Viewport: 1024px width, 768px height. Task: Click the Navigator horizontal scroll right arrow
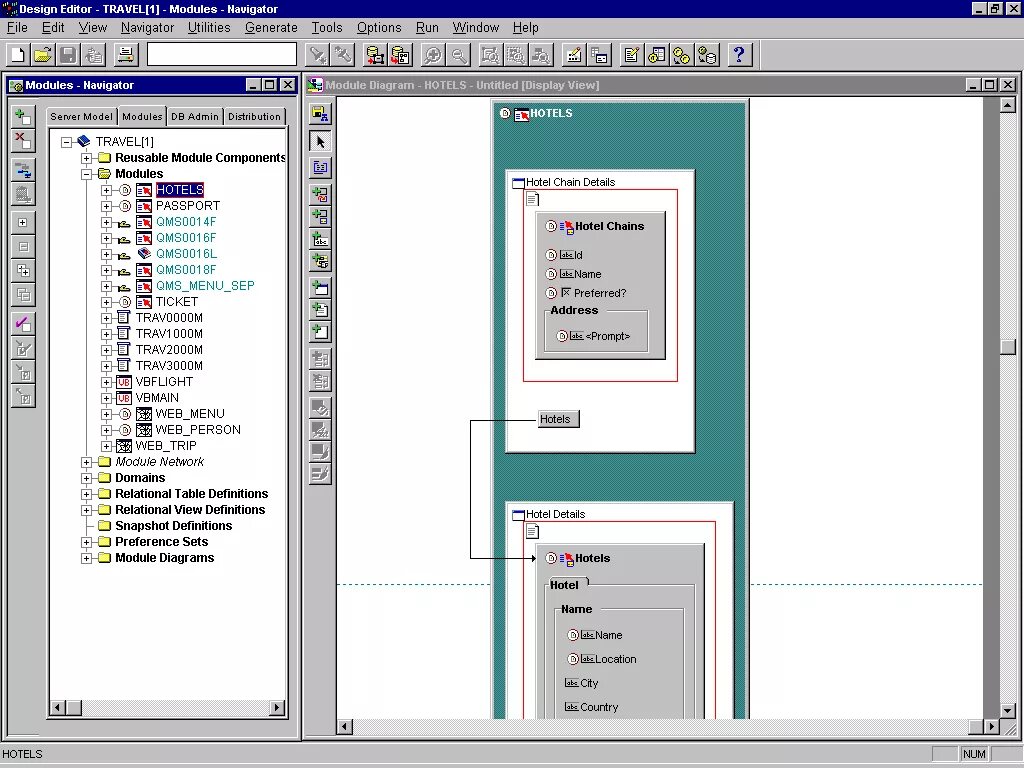278,707
